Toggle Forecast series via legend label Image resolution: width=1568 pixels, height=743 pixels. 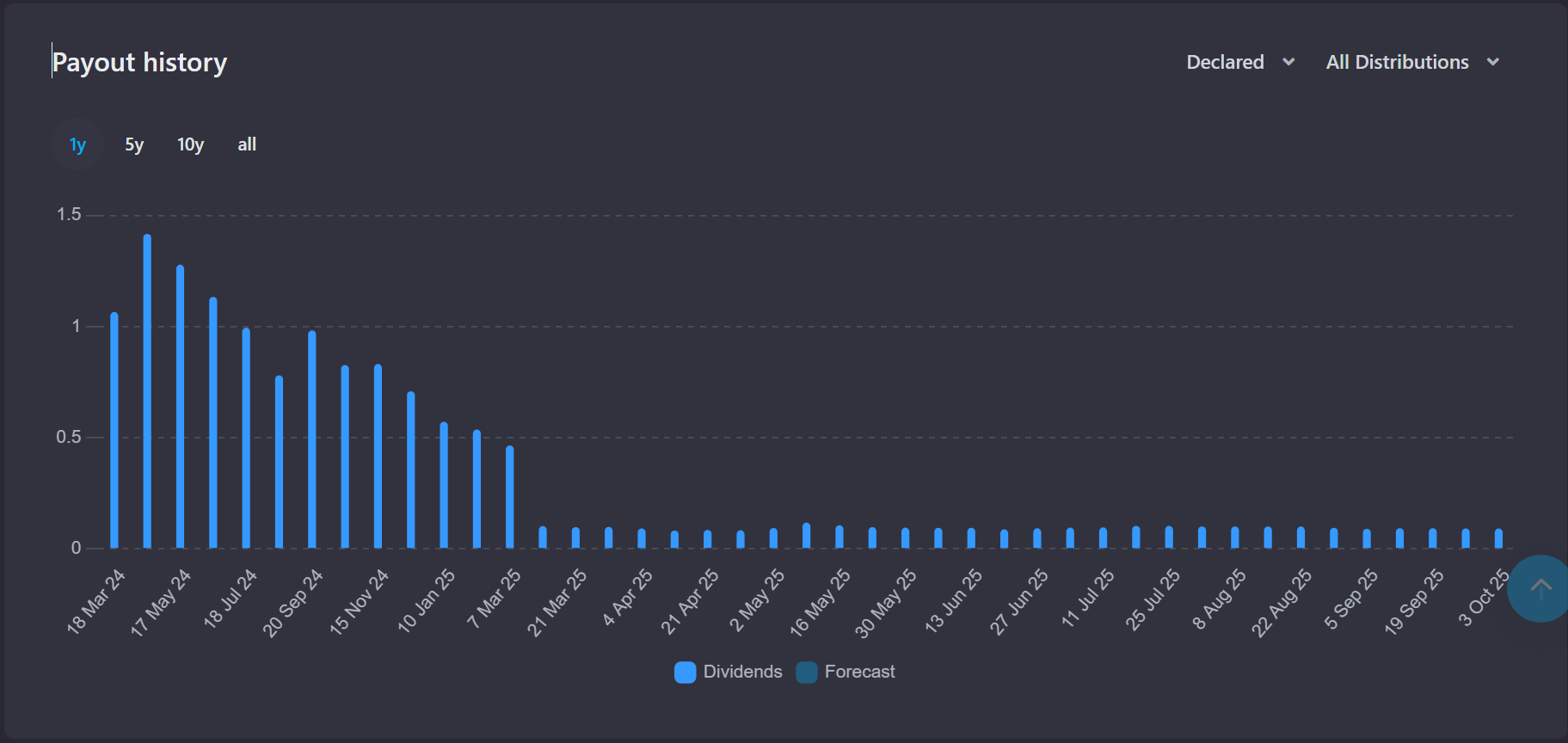click(x=859, y=672)
